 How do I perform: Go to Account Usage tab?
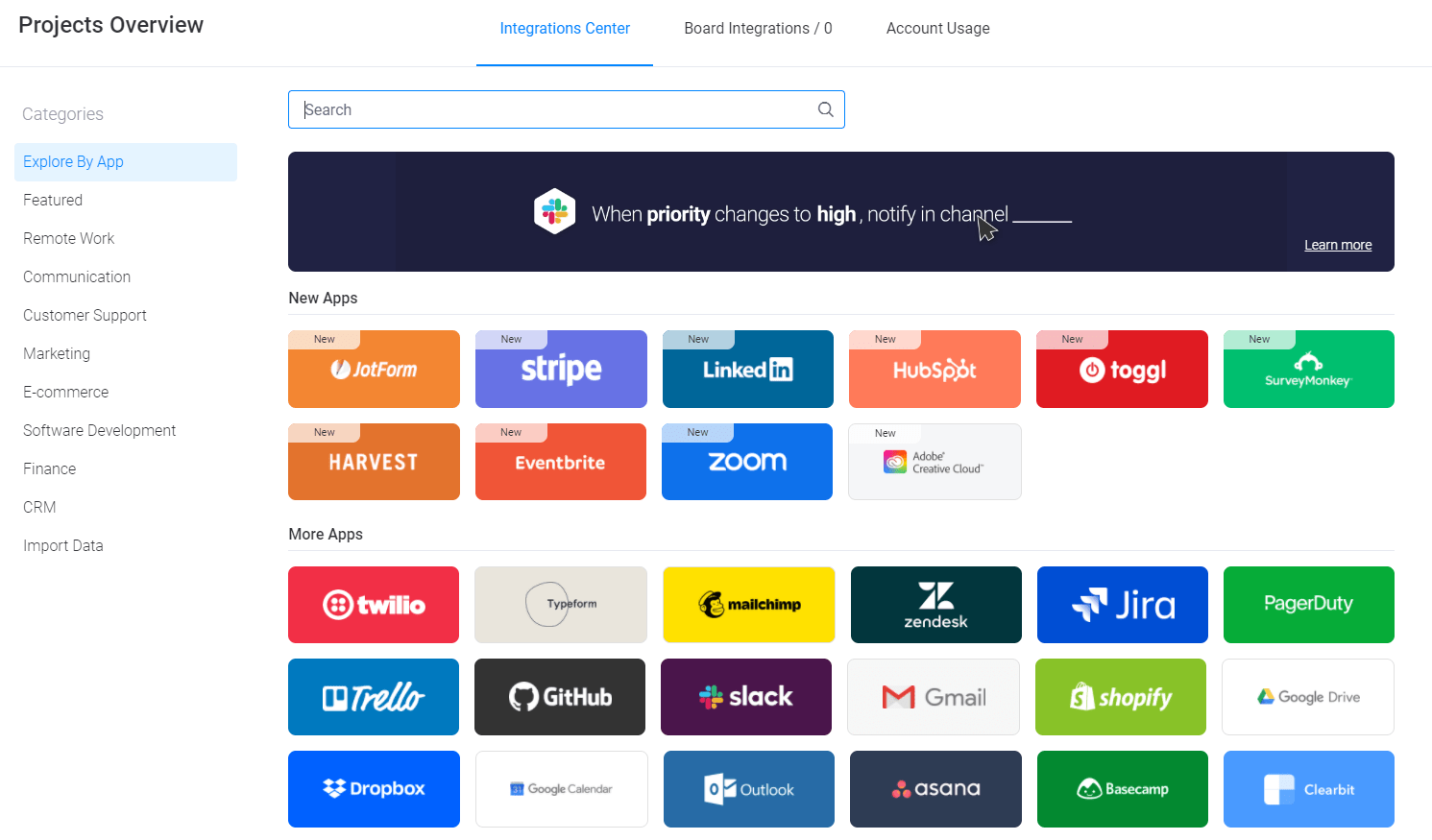(x=938, y=29)
